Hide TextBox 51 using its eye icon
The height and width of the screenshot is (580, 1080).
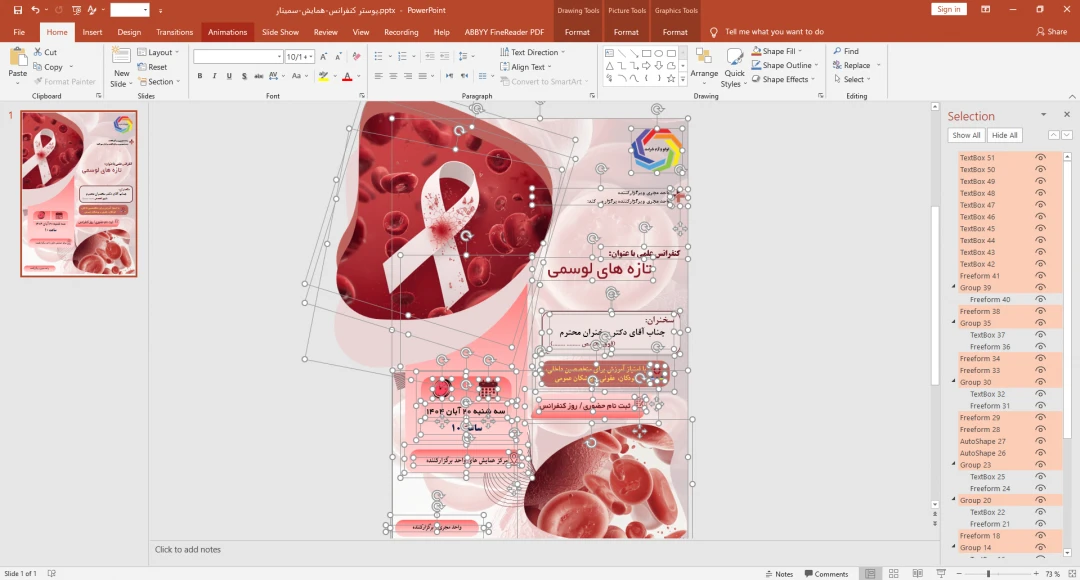(x=1040, y=158)
